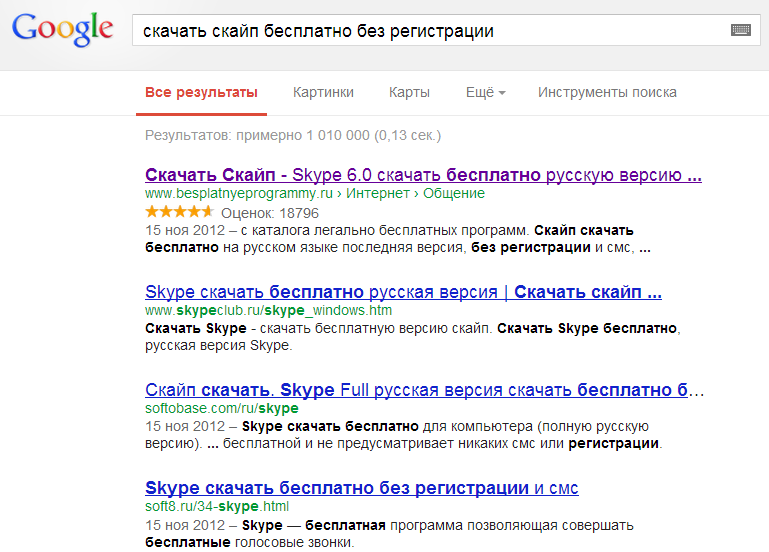This screenshot has width=769, height=552.
Task: Click the snippet русская версия Skype.
Action: click(x=218, y=346)
